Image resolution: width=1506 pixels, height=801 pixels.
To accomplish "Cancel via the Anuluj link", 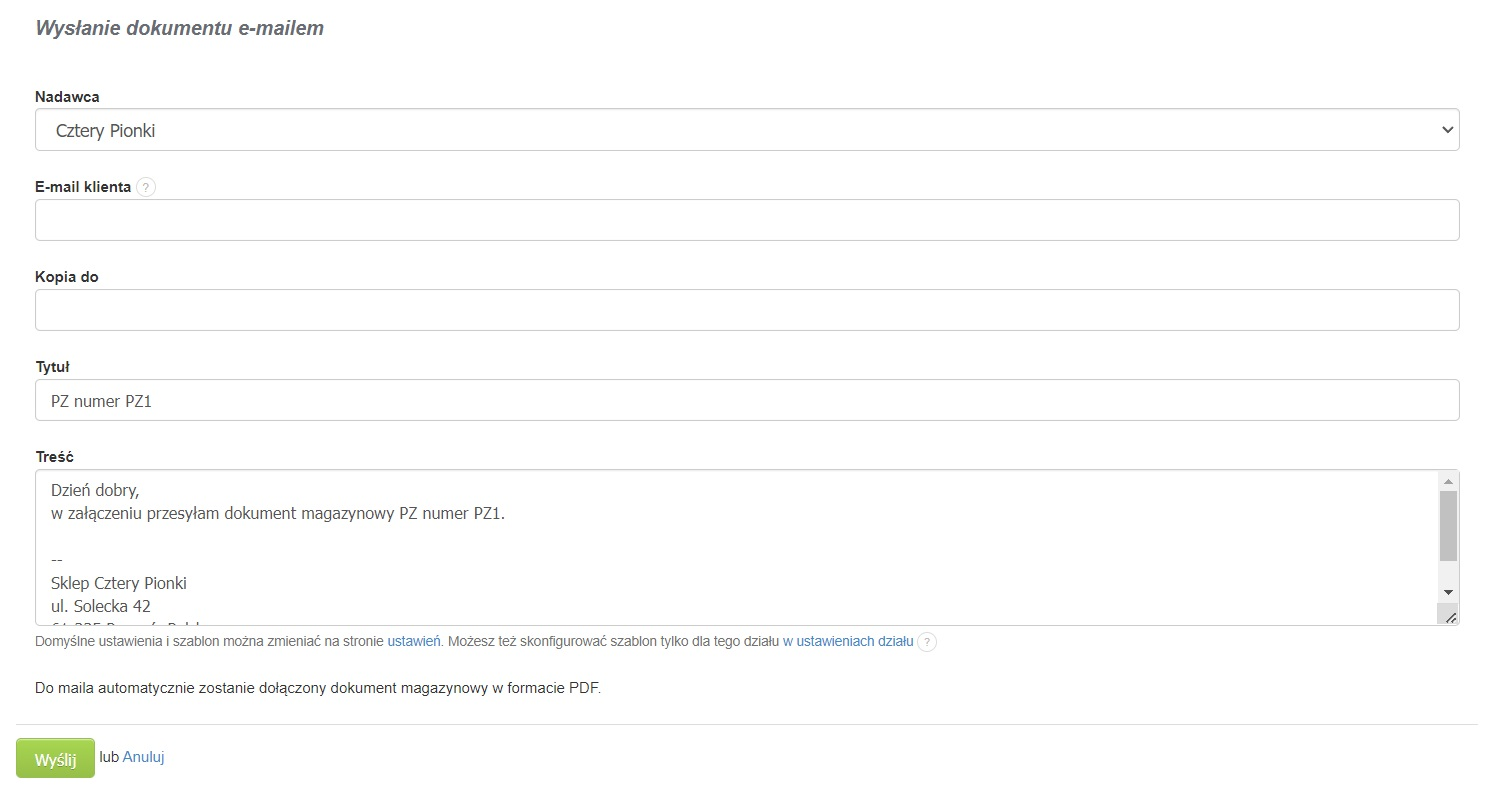I will pos(143,757).
